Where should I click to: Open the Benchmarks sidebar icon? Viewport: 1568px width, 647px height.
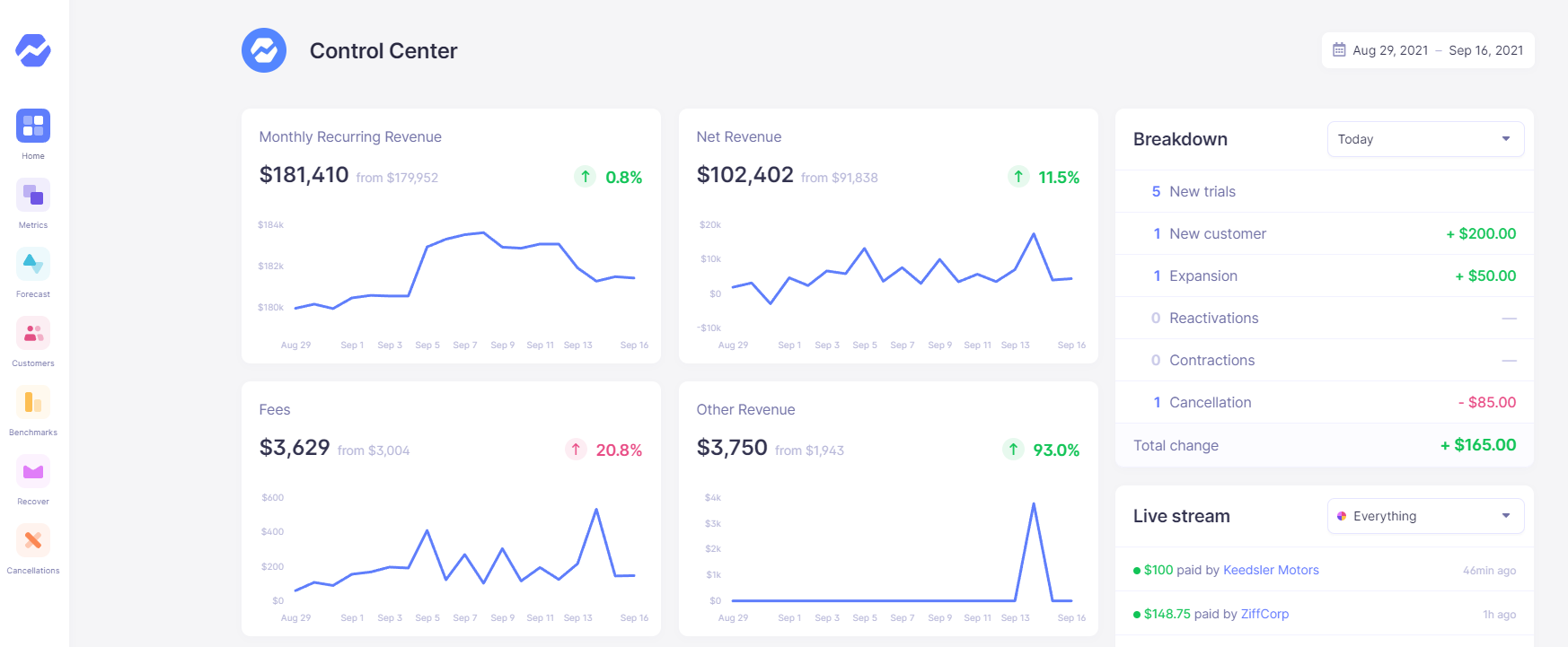(x=33, y=402)
